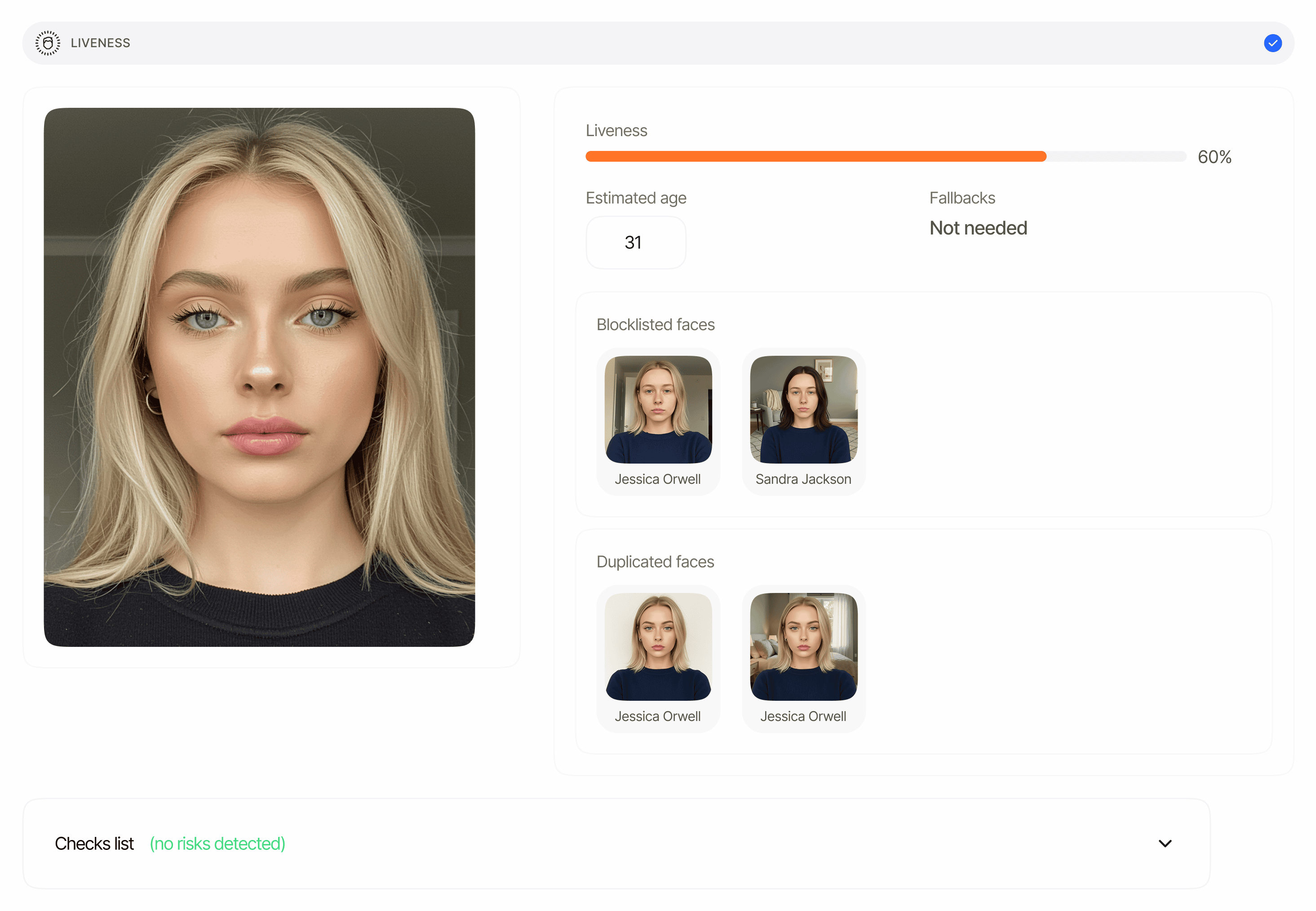
Task: Click the 60% liveness score value
Action: coord(1214,157)
